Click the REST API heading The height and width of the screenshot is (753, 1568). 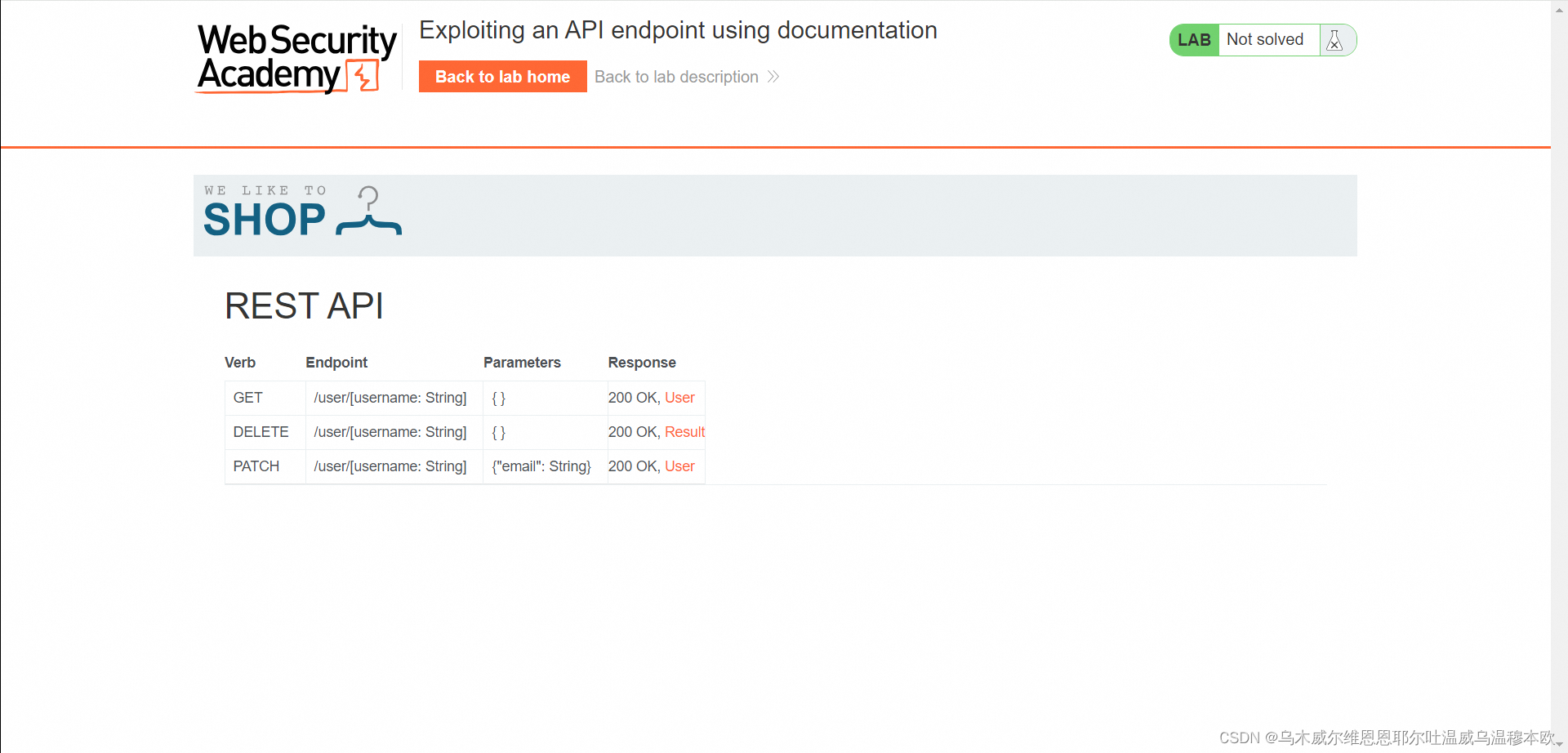click(x=304, y=305)
